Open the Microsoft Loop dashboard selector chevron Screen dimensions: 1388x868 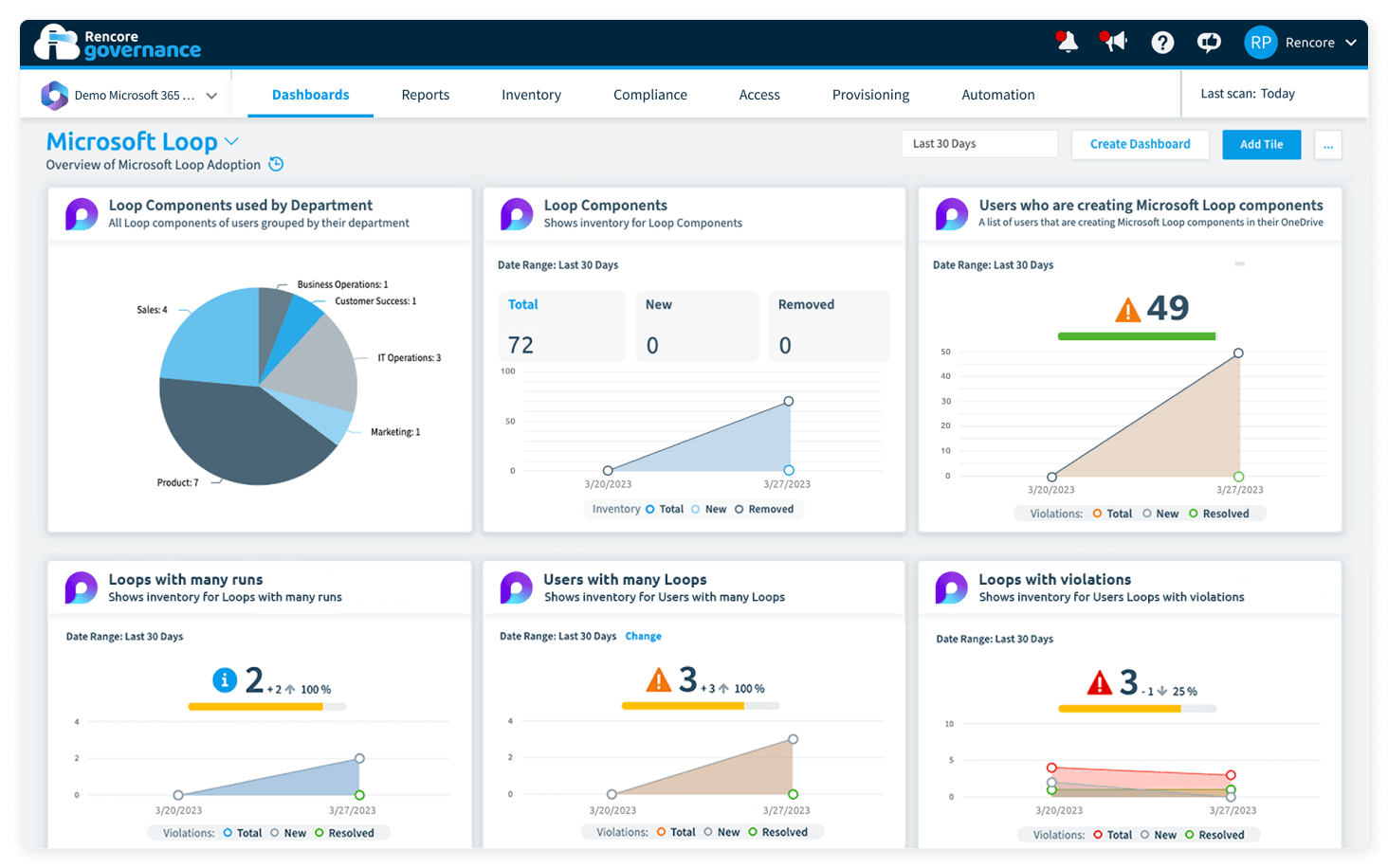pos(231,141)
